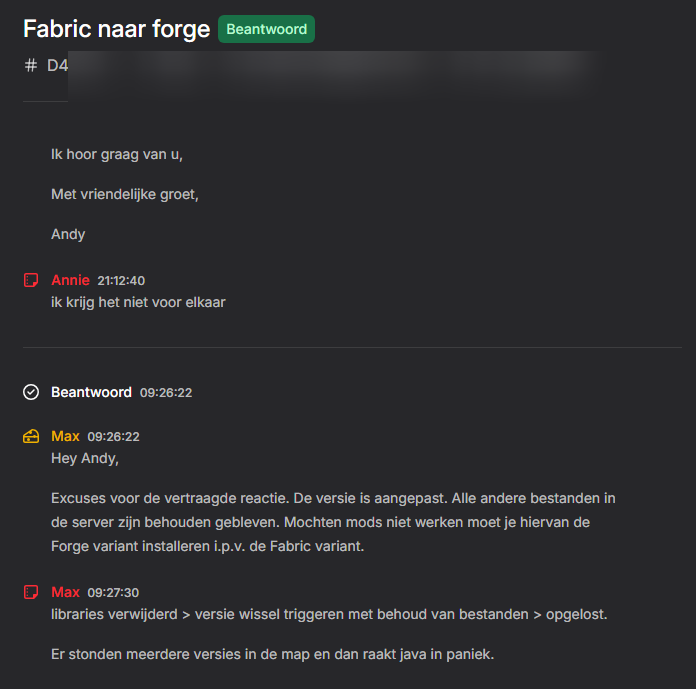
Task: Click the 'libraries verwijderd' note line
Action: [x=329, y=614]
